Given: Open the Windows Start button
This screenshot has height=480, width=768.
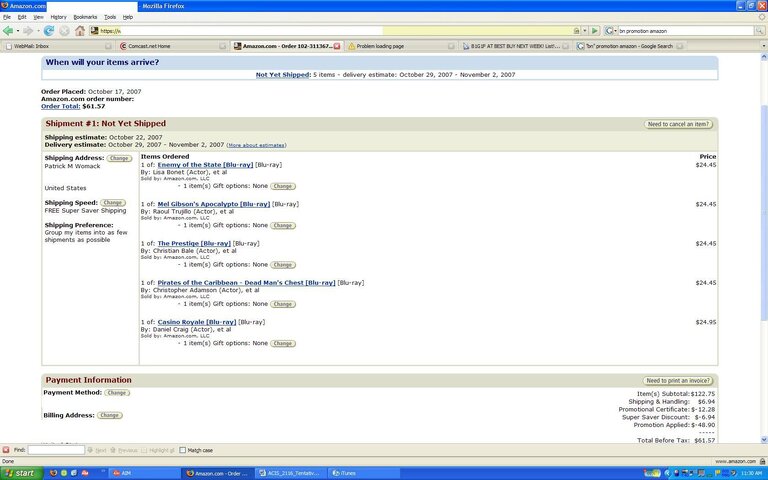Looking at the screenshot, I should (20, 473).
